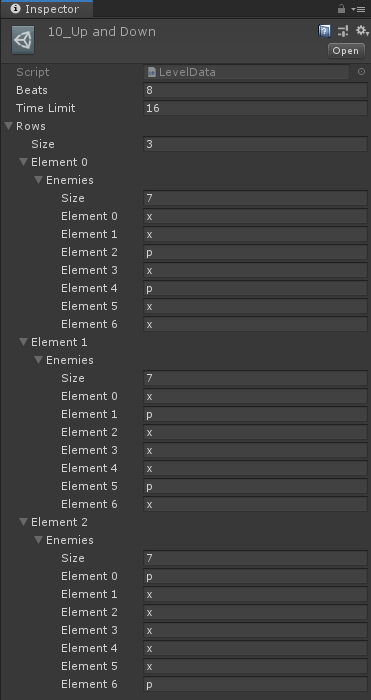
Task: Collapse the Element 2 row foldout
Action: [23, 522]
